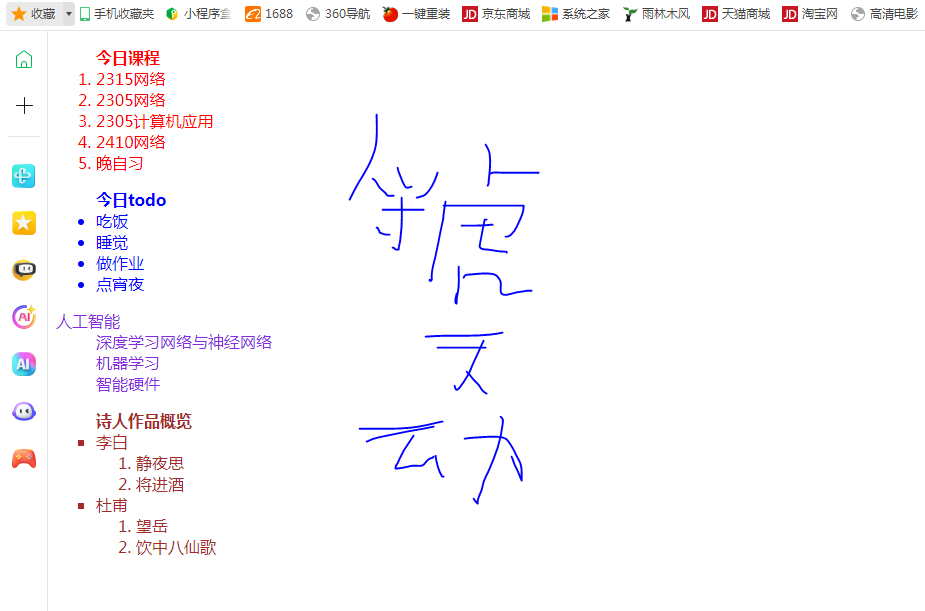Click the 人工智能 term
This screenshot has width=925, height=611.
[x=88, y=321]
